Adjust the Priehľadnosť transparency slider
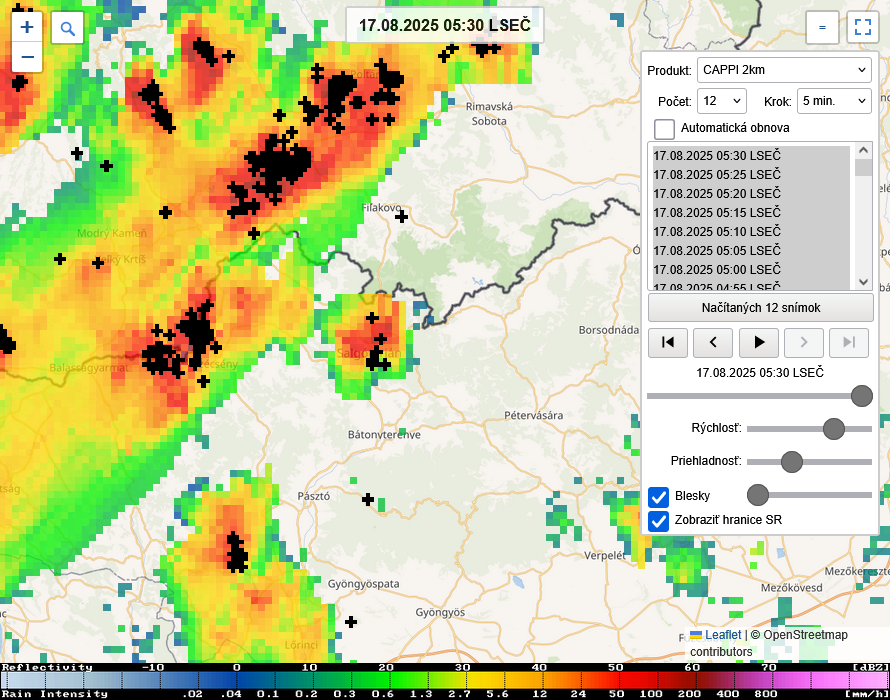890x700 pixels. point(792,462)
